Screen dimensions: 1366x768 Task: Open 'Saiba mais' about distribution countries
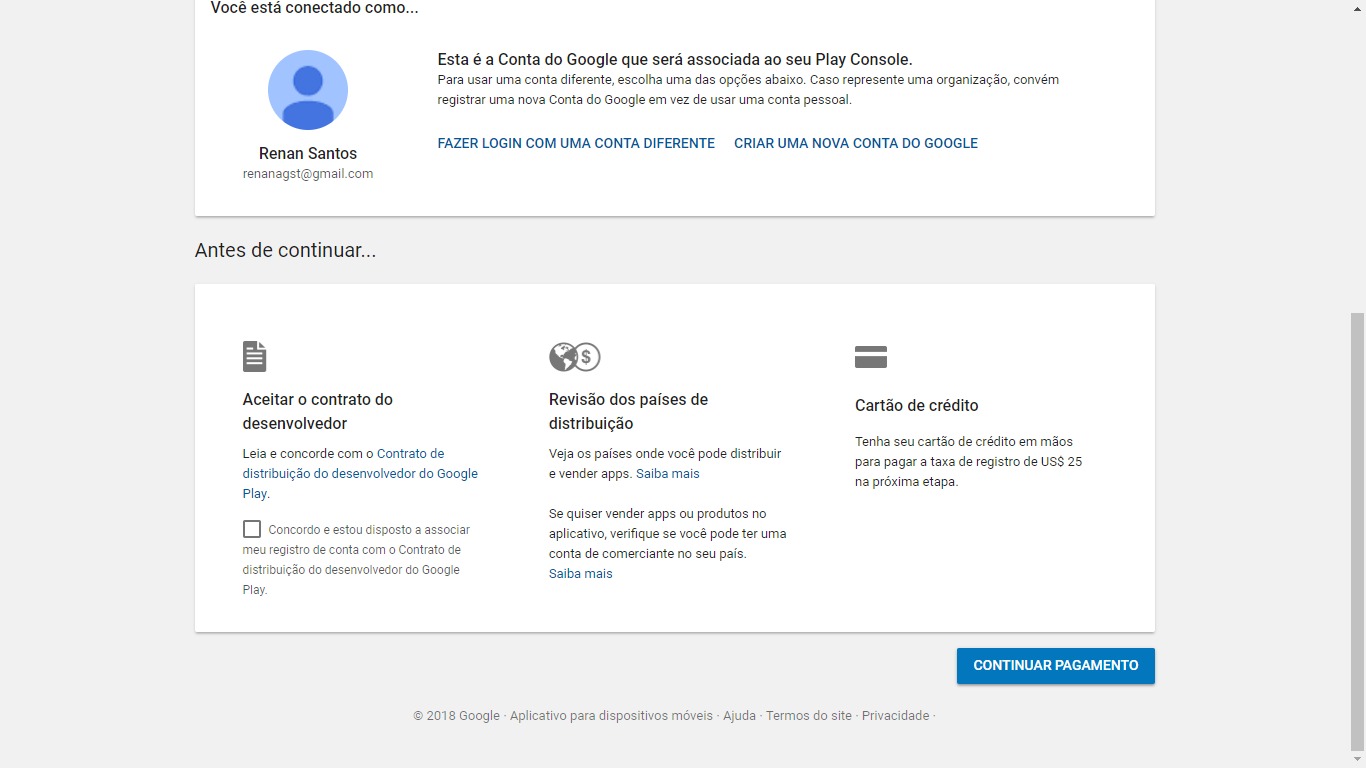(668, 473)
